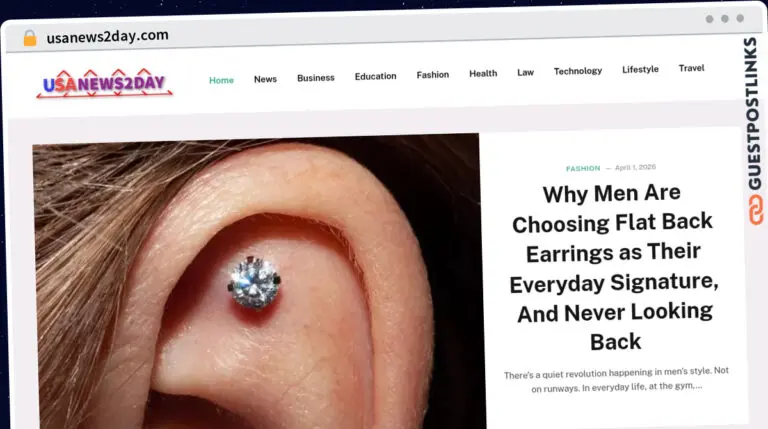Click the last gray window dot
768x429 pixels.
tap(740, 18)
